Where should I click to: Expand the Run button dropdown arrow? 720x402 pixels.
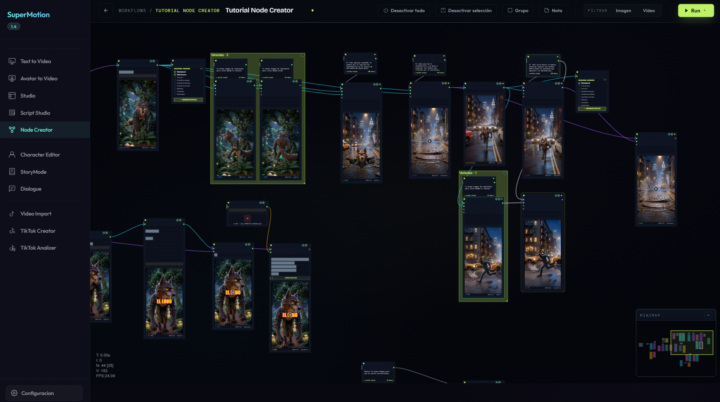point(705,11)
